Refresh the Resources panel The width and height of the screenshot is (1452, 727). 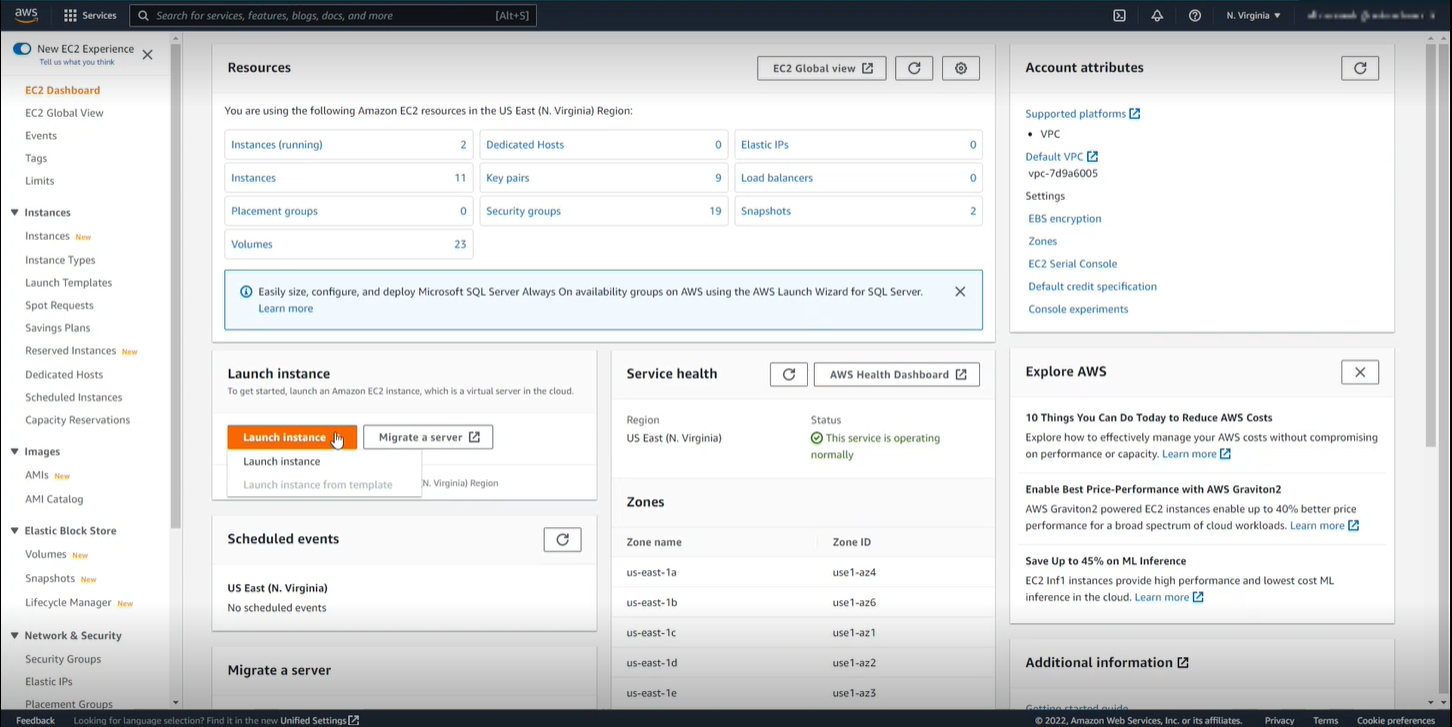914,68
